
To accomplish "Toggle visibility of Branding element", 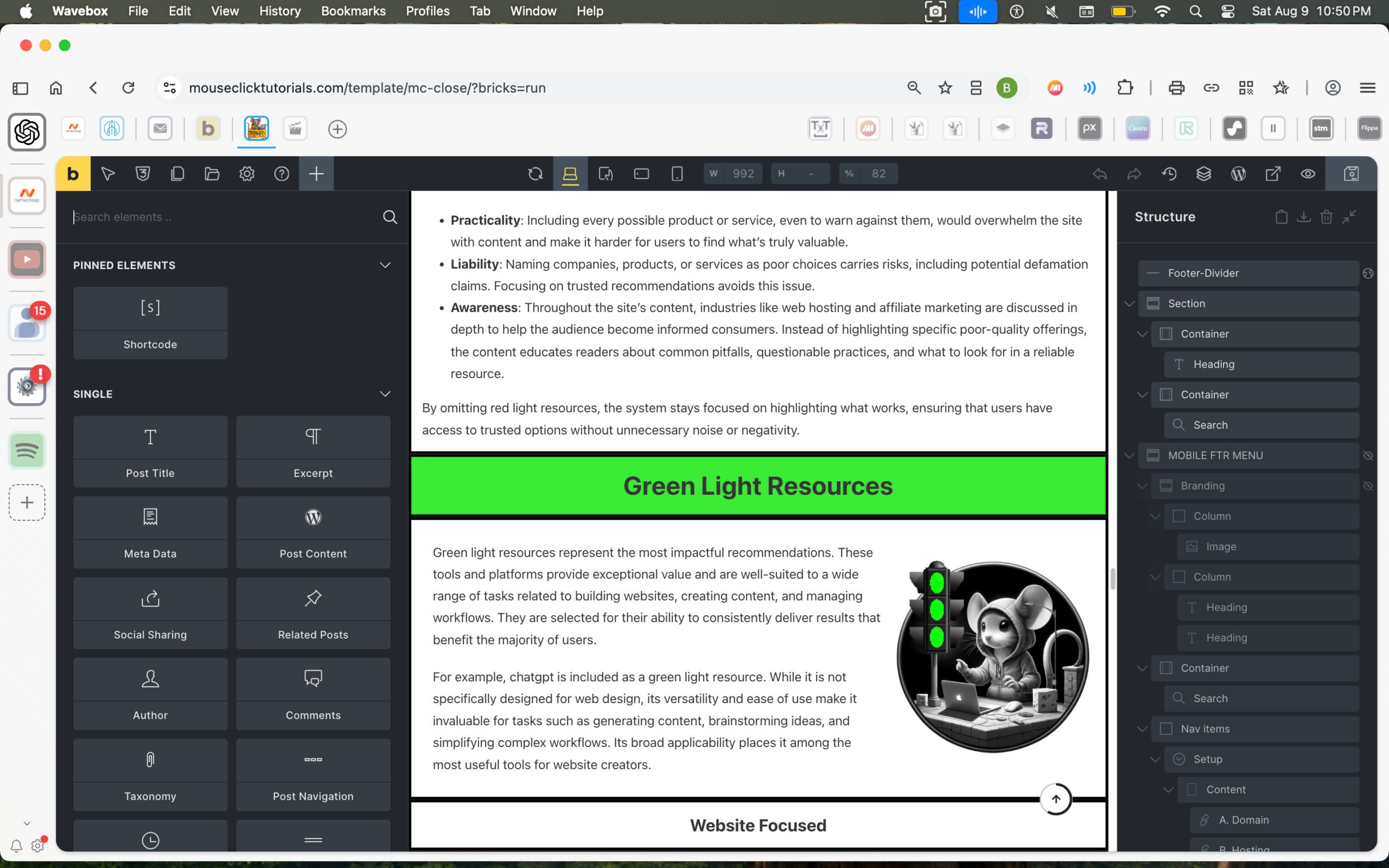I will pyautogui.click(x=1368, y=486).
